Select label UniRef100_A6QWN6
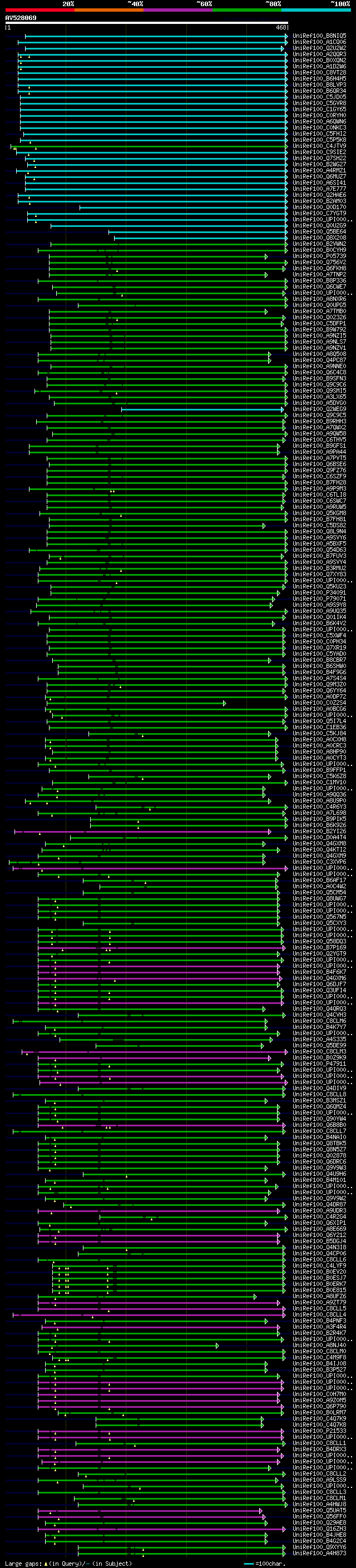 (x=319, y=122)
